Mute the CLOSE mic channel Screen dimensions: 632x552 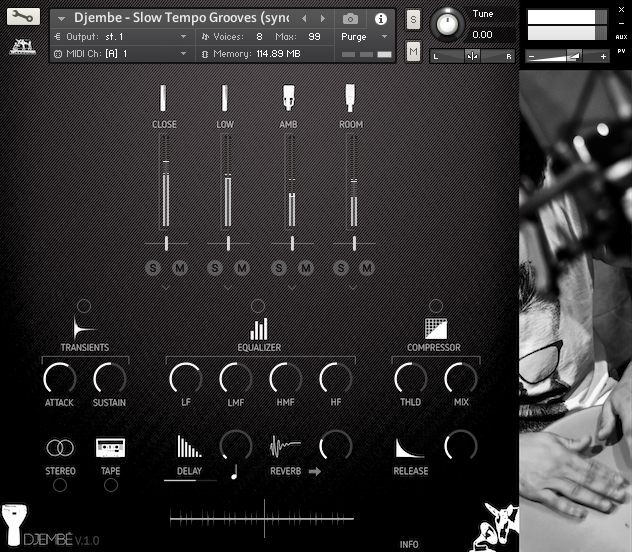point(180,268)
